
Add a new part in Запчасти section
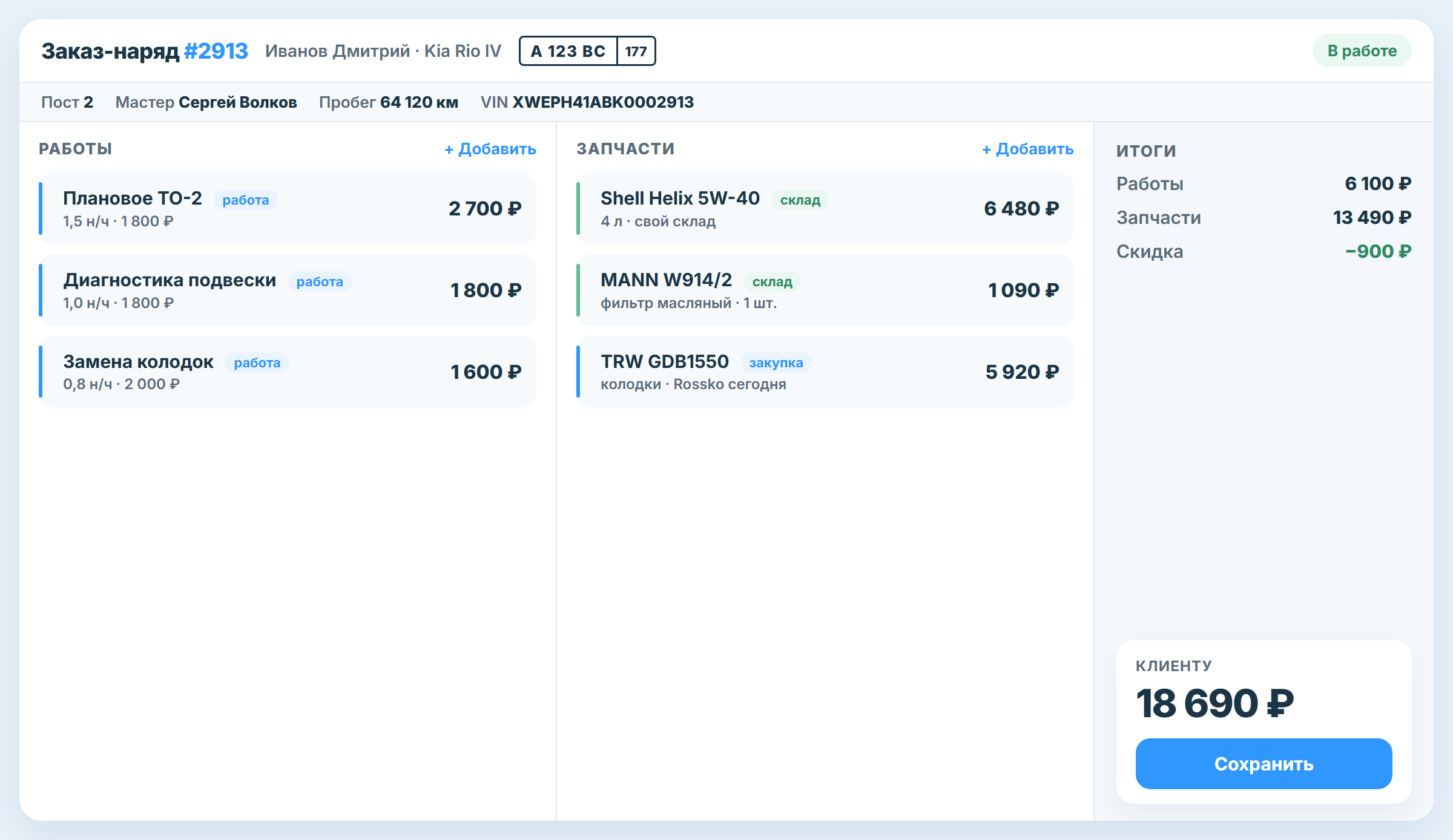click(x=1028, y=149)
